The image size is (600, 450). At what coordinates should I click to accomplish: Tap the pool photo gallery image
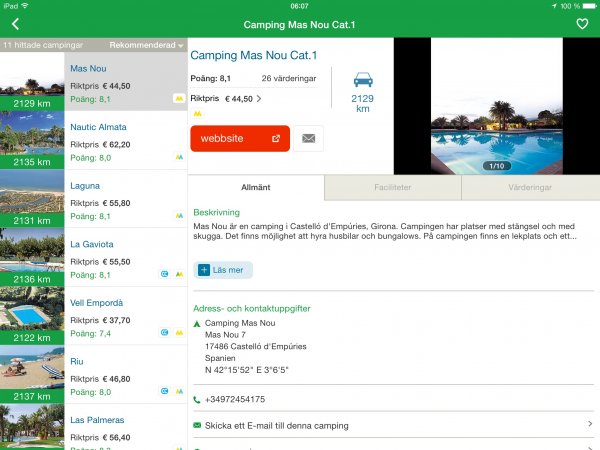pos(496,107)
